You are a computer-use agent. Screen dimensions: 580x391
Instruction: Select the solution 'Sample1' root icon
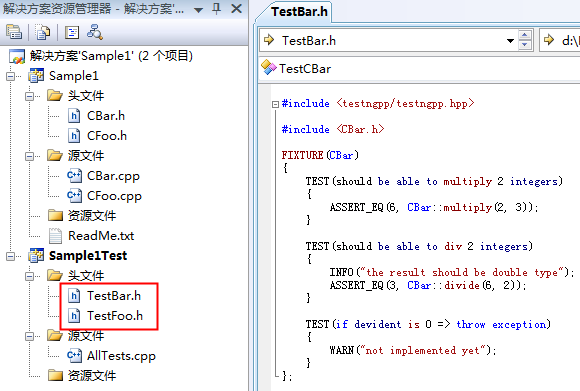pyautogui.click(x=17, y=56)
